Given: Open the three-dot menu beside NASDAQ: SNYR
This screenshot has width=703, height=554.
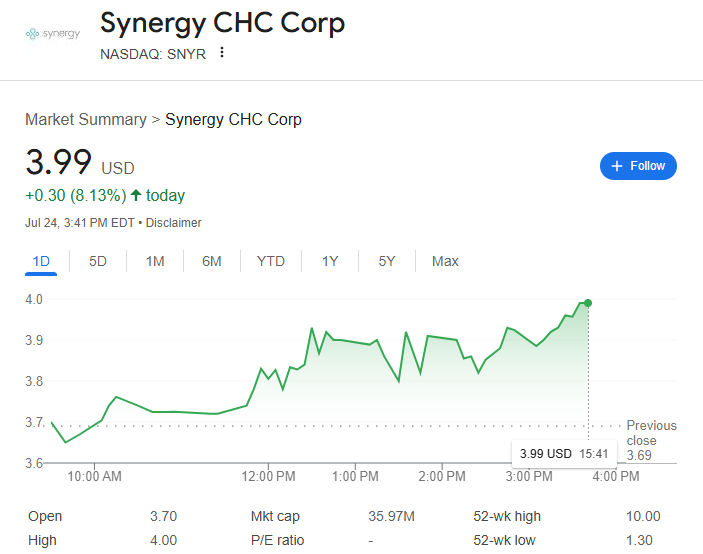Looking at the screenshot, I should tap(221, 53).
